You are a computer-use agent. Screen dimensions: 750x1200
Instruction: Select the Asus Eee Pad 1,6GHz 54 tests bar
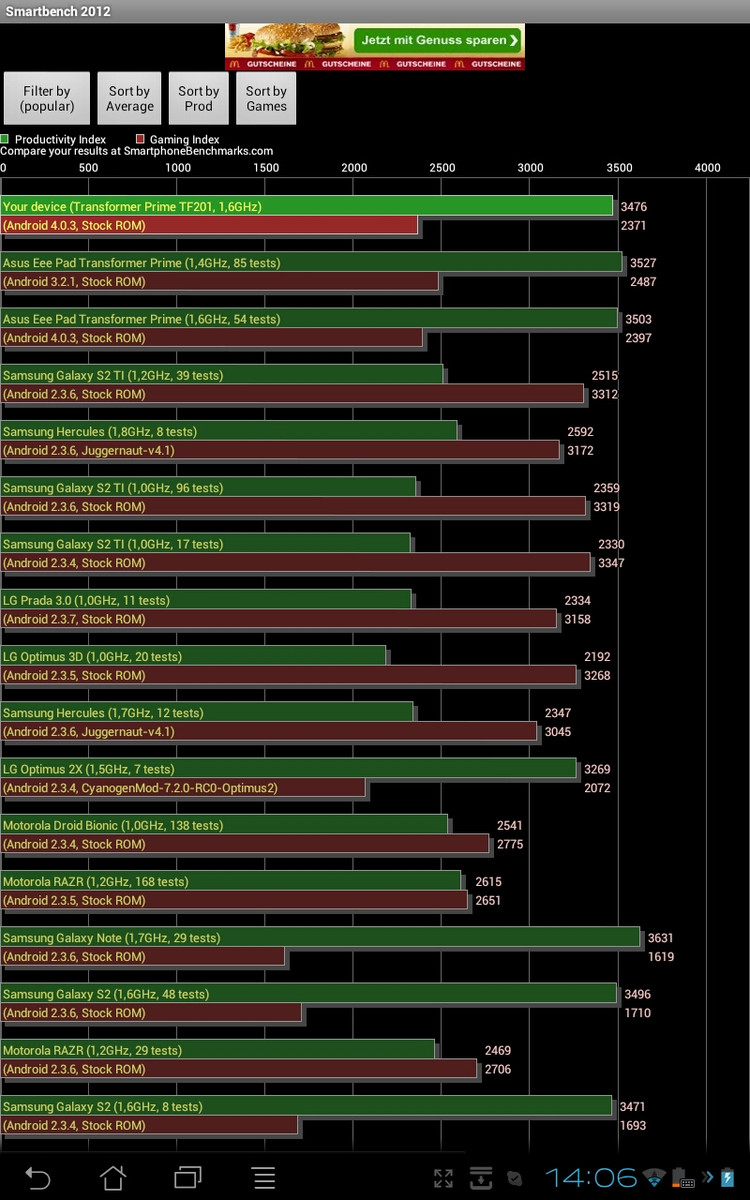click(x=309, y=318)
